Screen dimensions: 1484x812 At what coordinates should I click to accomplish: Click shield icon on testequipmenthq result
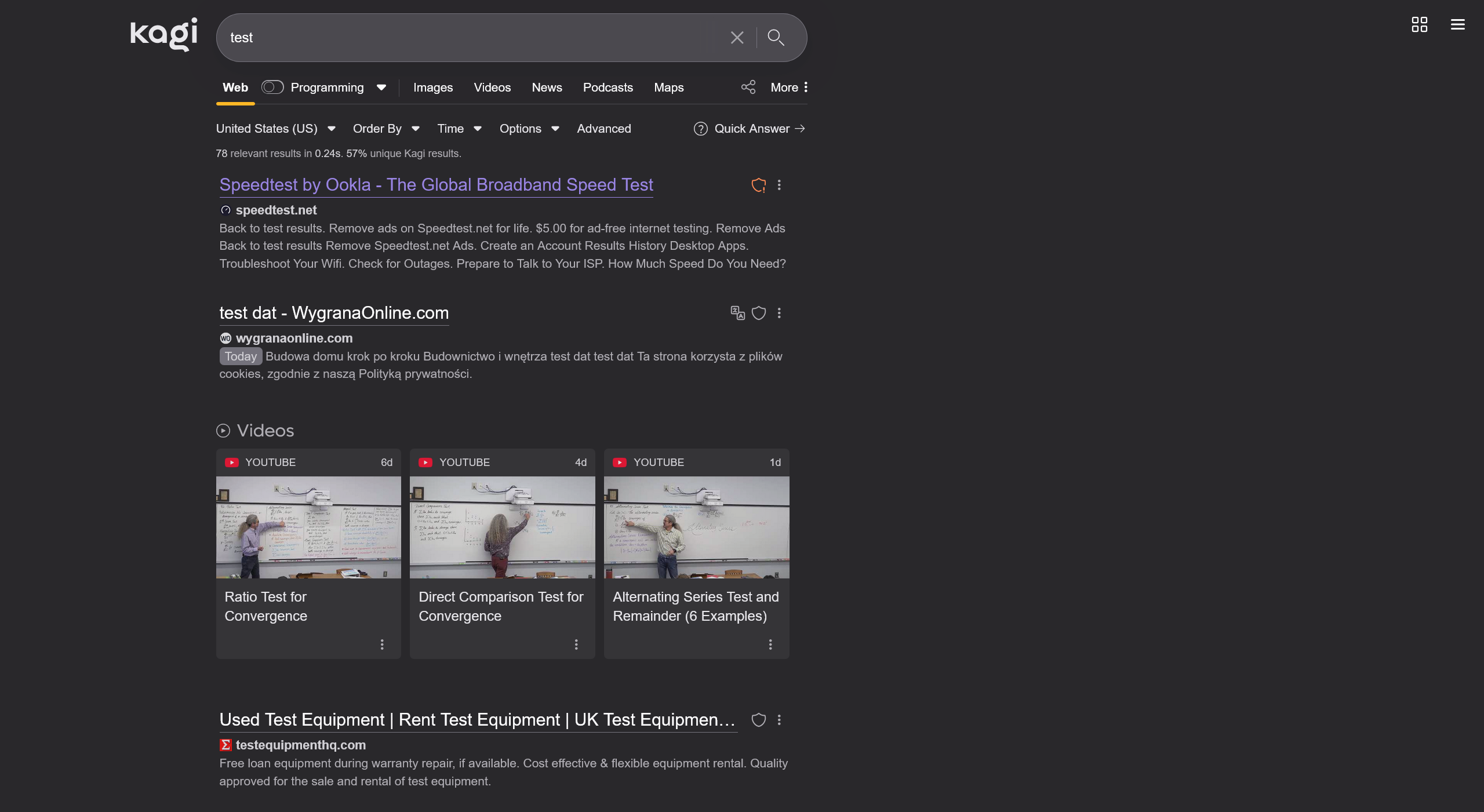coord(758,720)
